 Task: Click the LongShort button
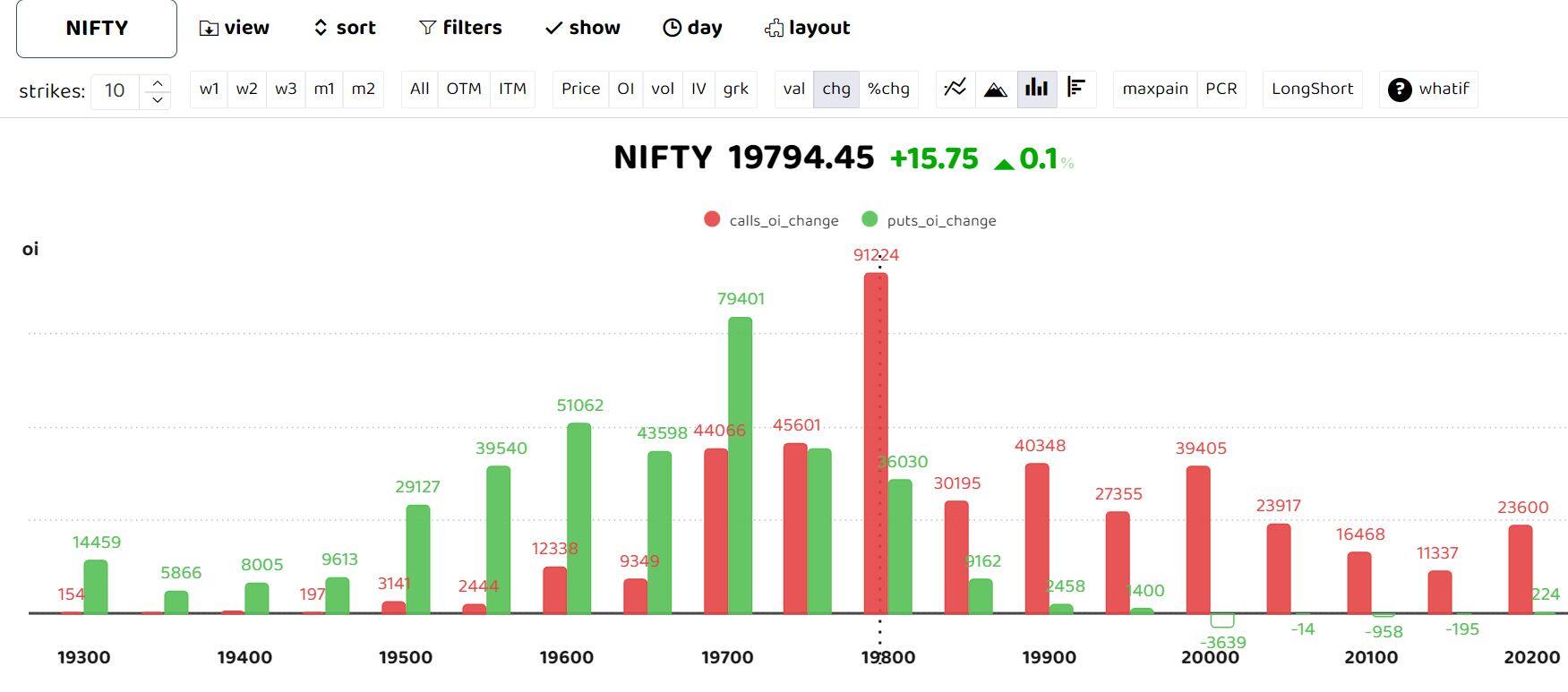click(1313, 89)
